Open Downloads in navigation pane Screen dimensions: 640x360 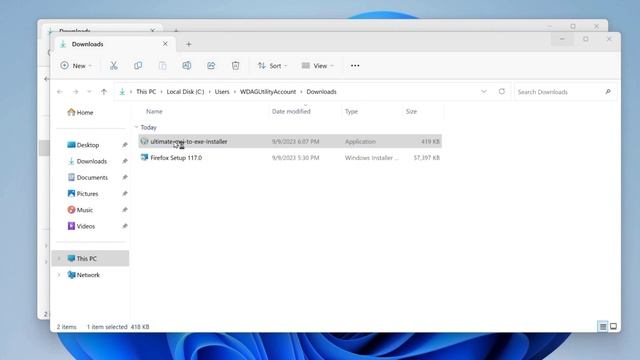87,161
